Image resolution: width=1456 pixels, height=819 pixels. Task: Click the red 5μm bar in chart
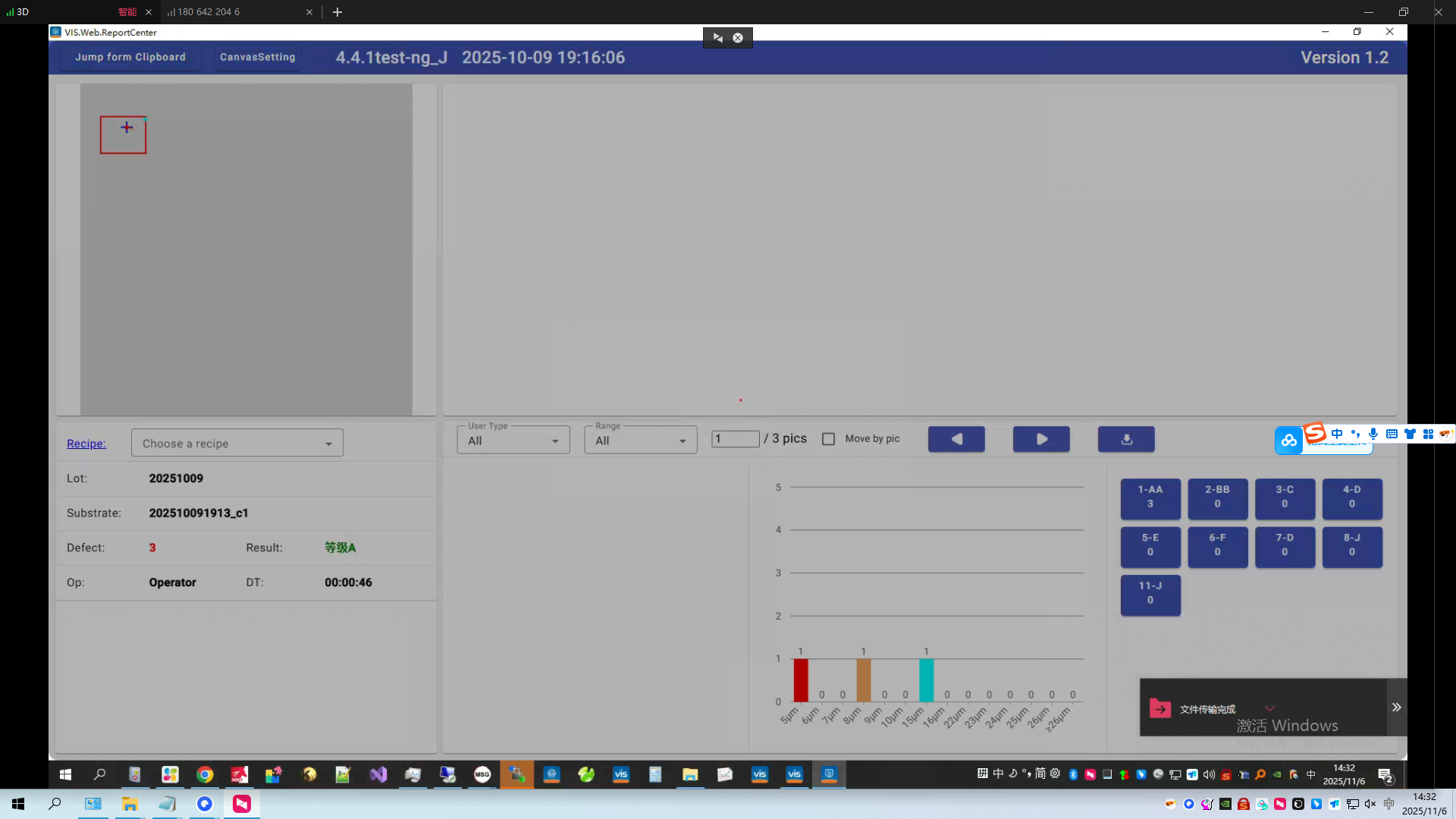coord(800,680)
